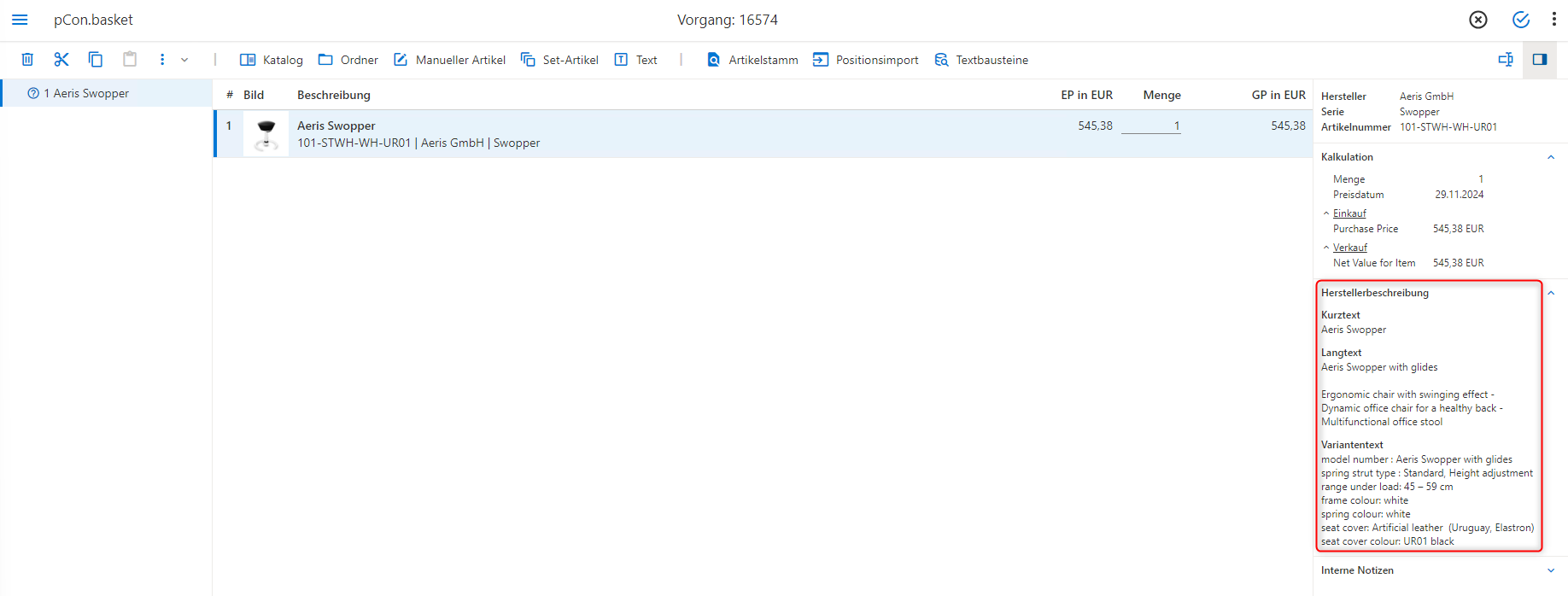Click the Vorgang: 16574 title
Viewport: 1568px width, 596px height.
point(728,20)
